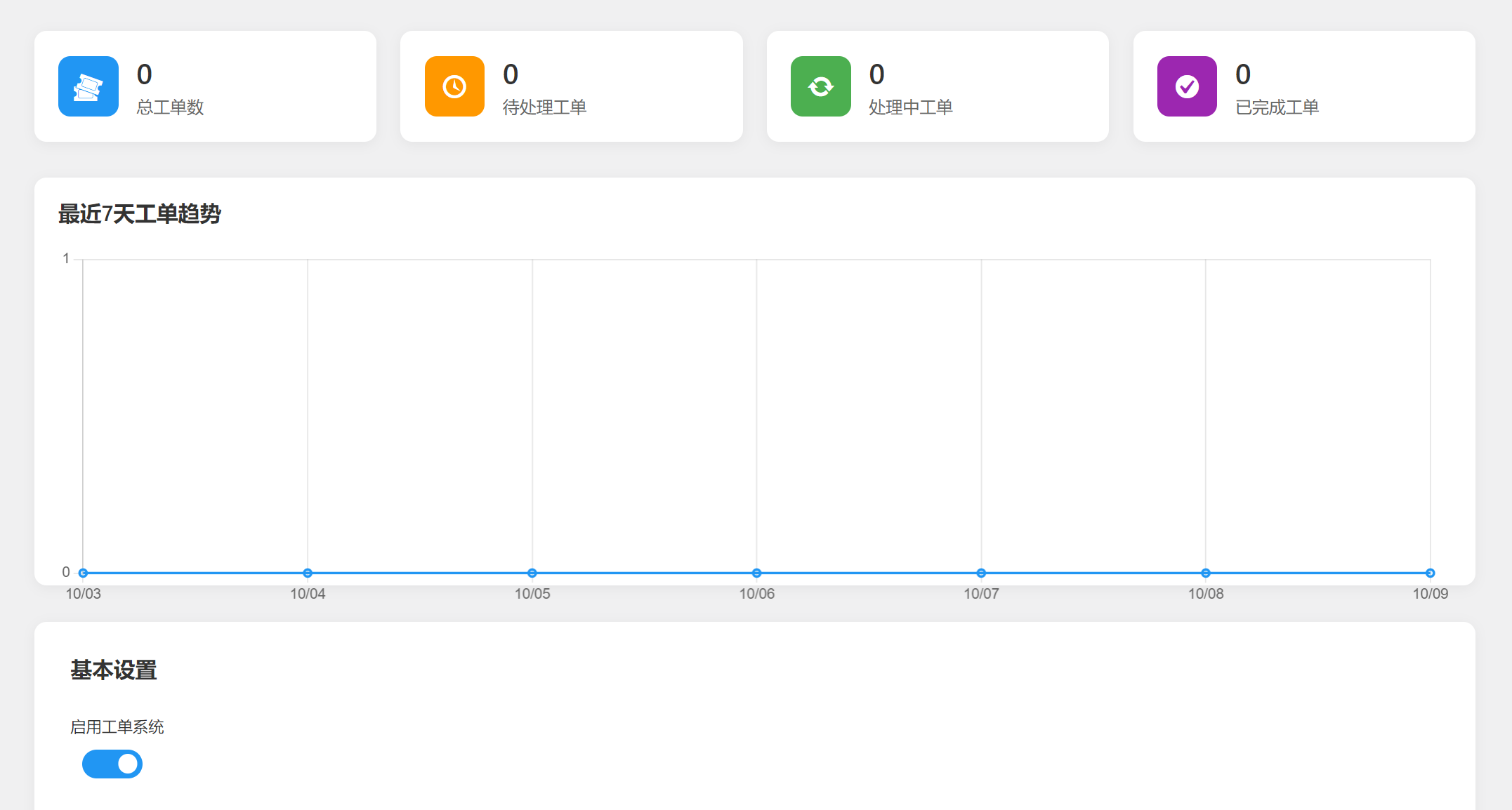Screen dimensions: 1512x810
Task: Click the 10/09 data point on chart
Action: coord(1430,573)
